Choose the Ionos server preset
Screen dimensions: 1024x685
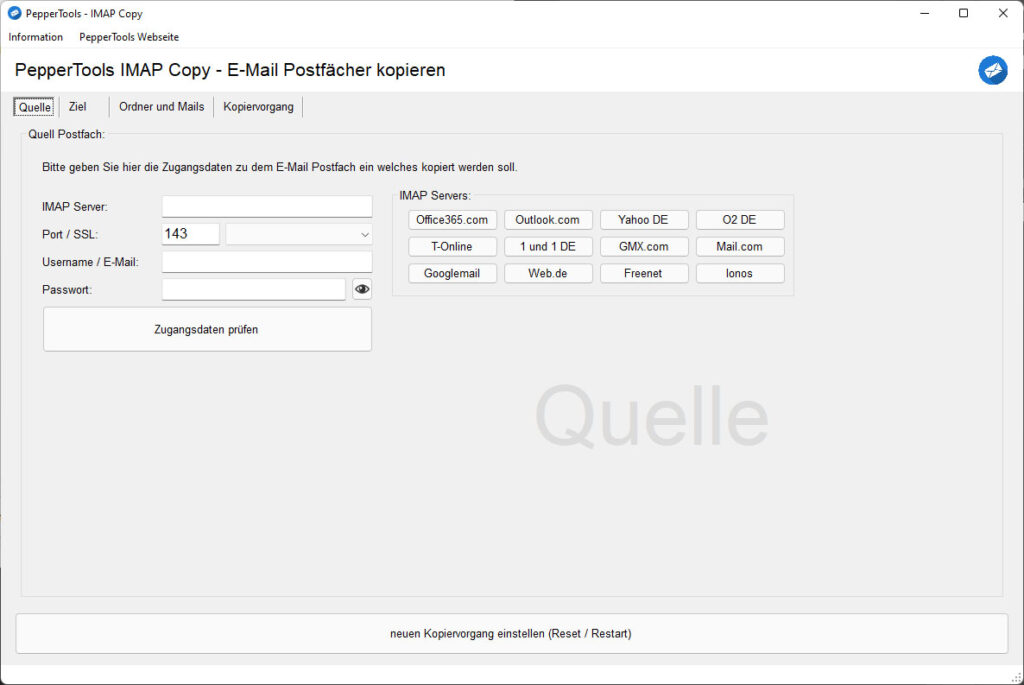point(740,273)
